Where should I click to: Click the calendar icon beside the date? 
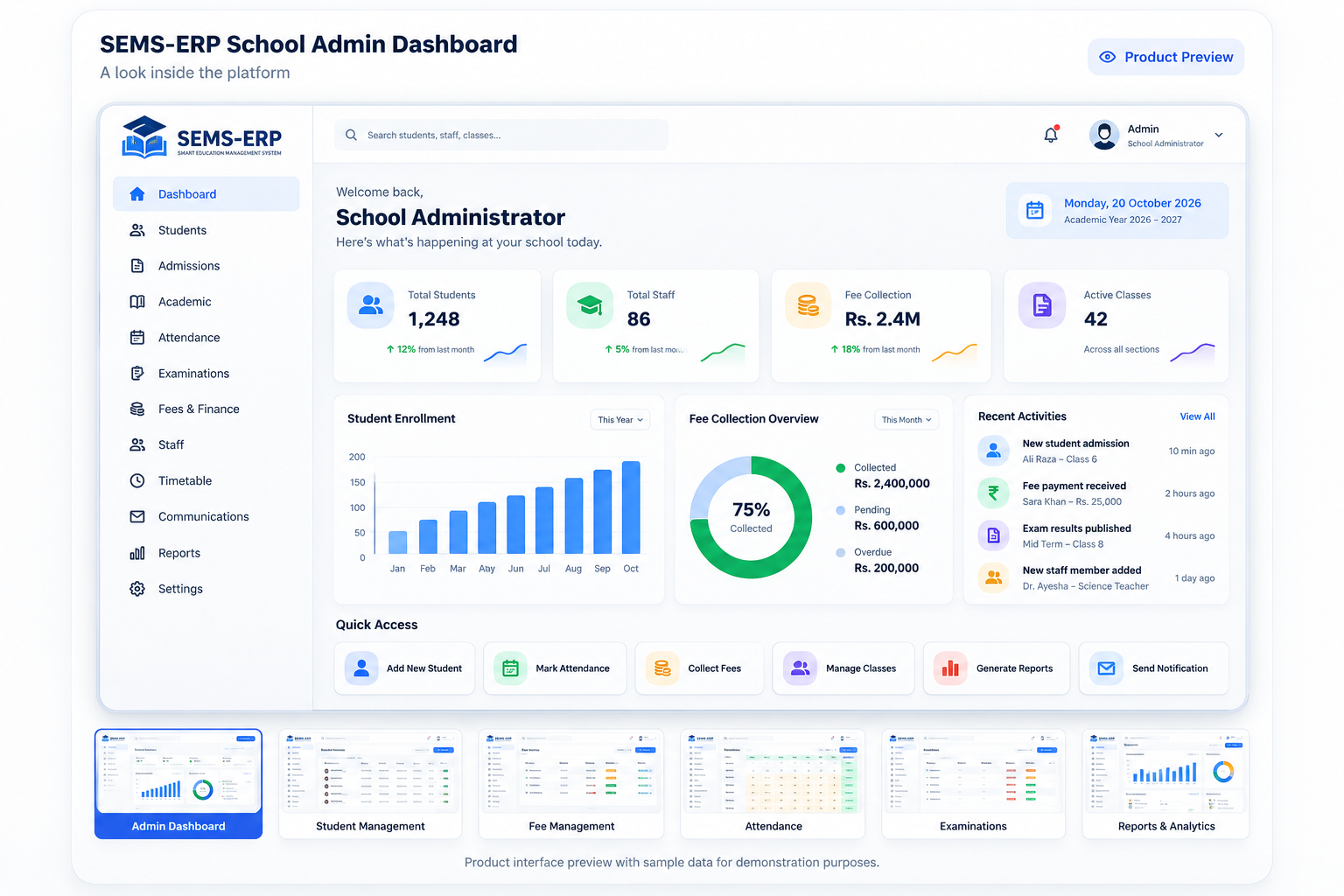(x=1035, y=210)
